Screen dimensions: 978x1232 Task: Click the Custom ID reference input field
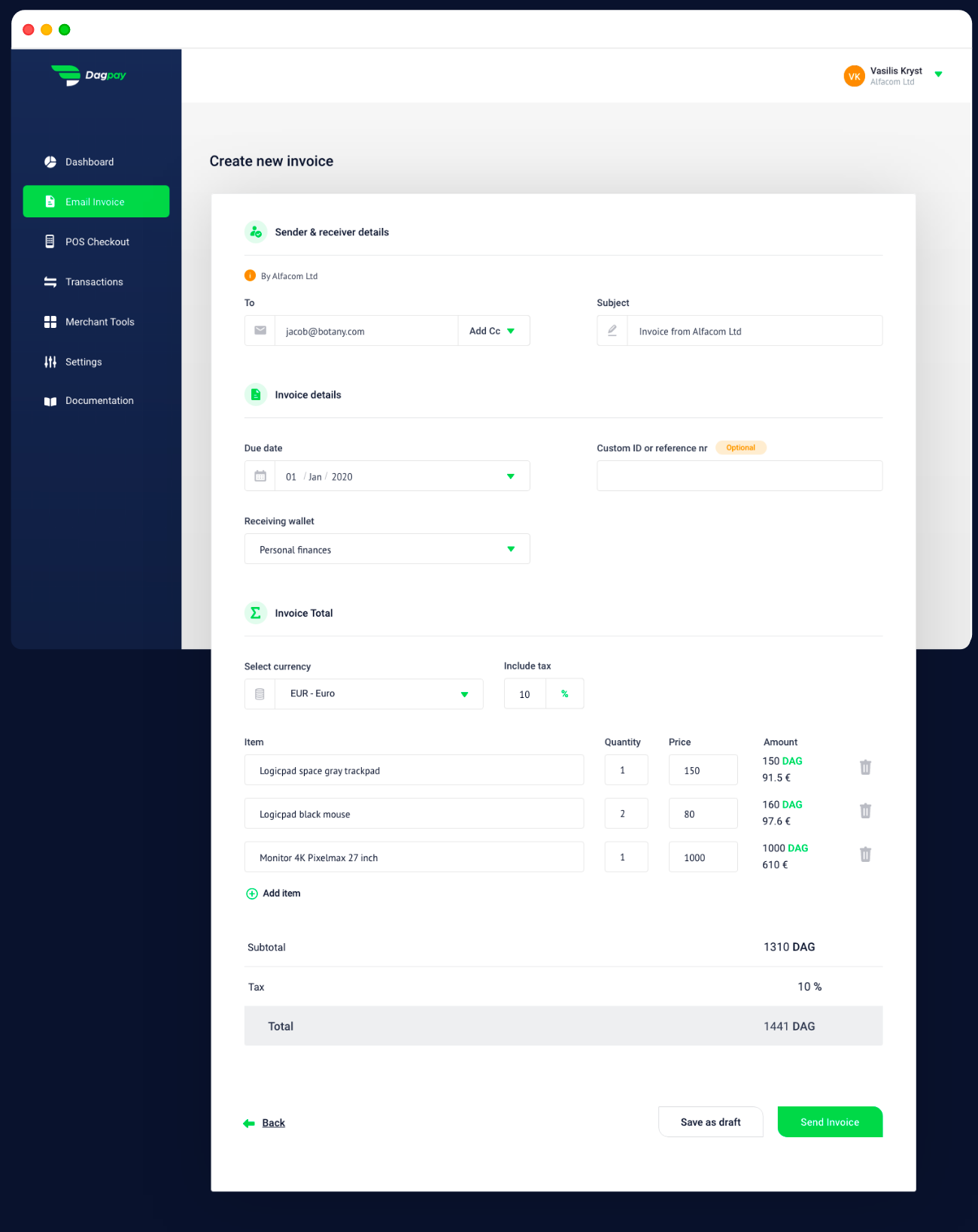click(x=739, y=476)
